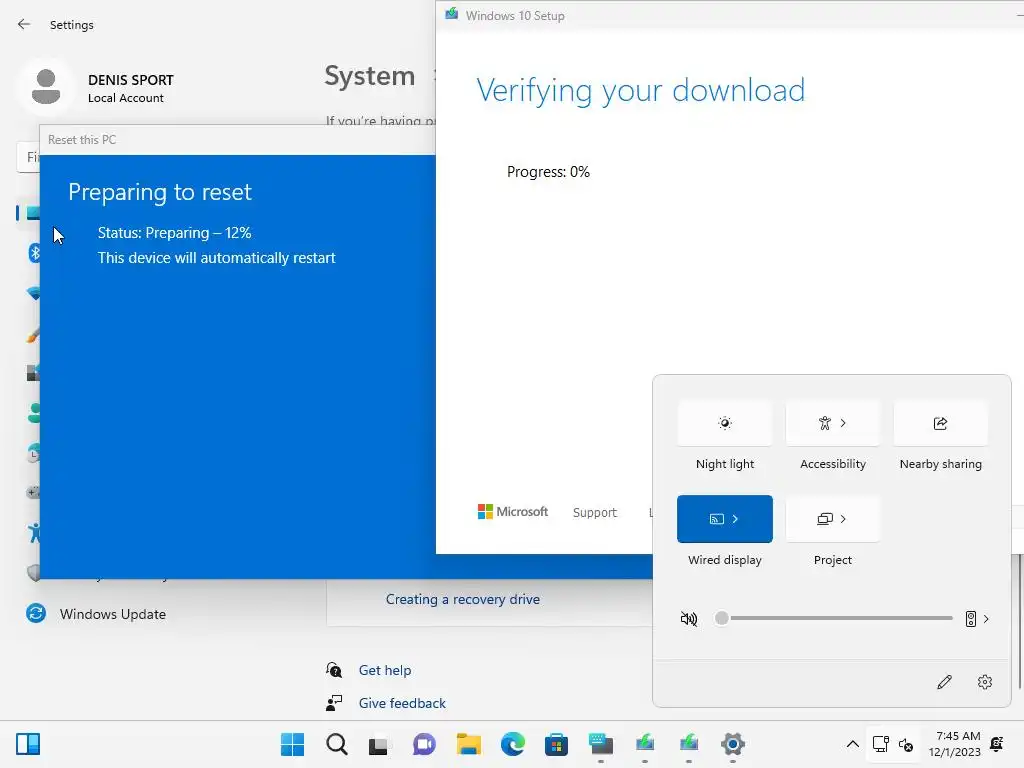Screen dimensions: 1024x768
Task: Click the Give feedback person icon
Action: (x=334, y=703)
